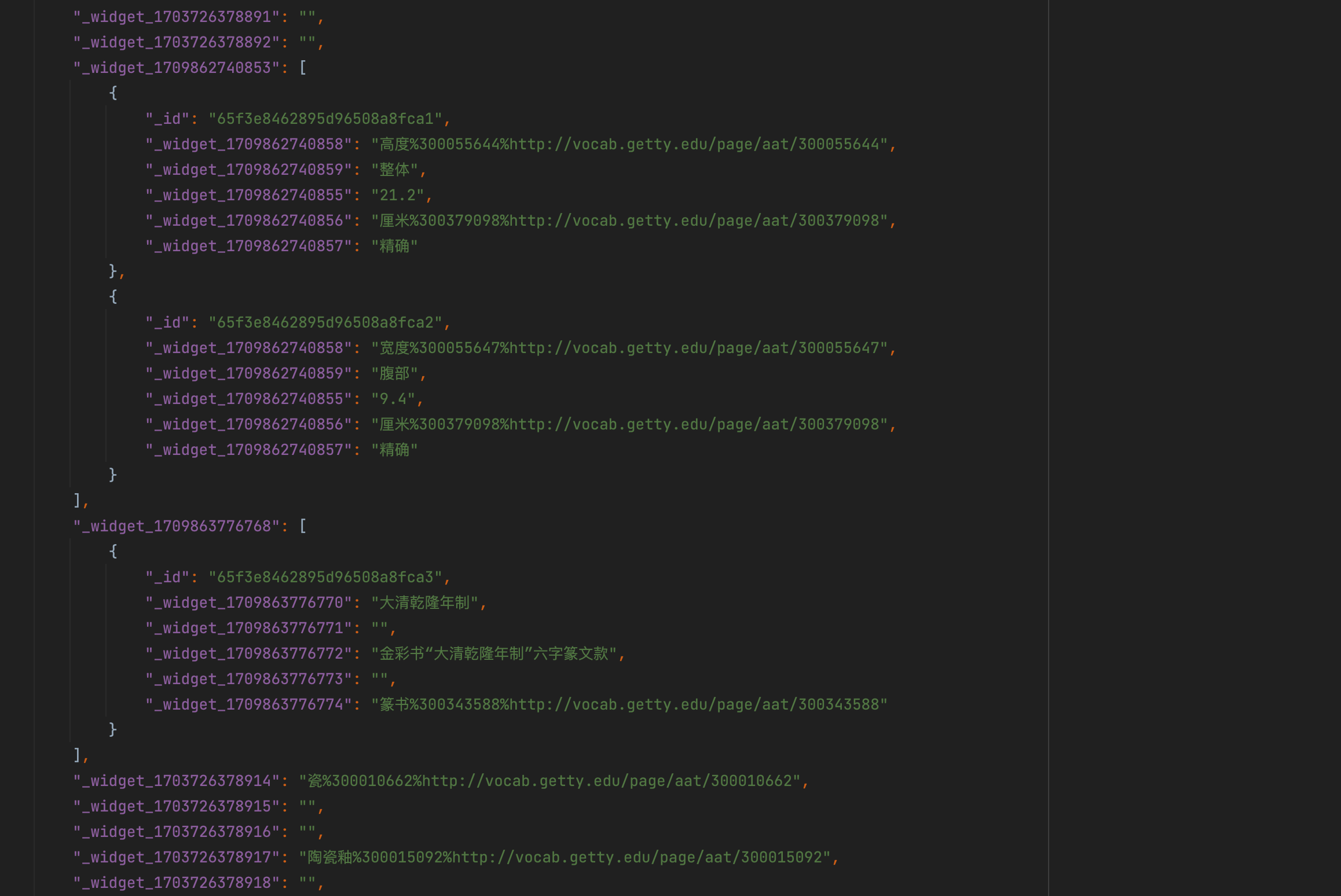The image size is (1341, 896).
Task: Click the "腹部" string value
Action: (x=394, y=373)
